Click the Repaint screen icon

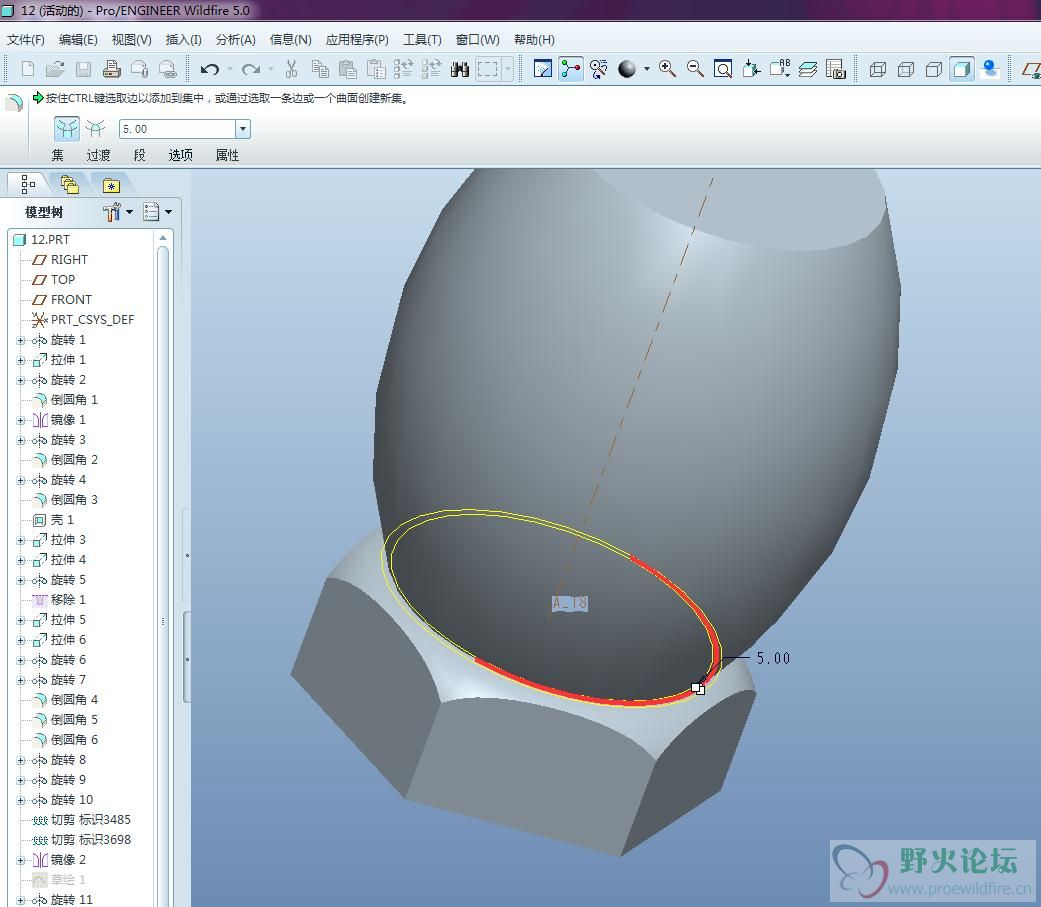[x=543, y=69]
